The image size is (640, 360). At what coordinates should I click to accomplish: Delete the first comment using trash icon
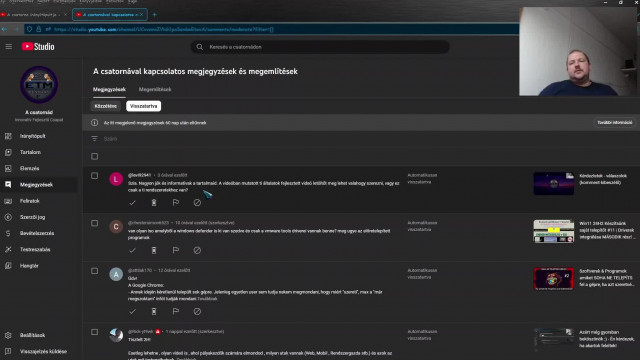154,202
